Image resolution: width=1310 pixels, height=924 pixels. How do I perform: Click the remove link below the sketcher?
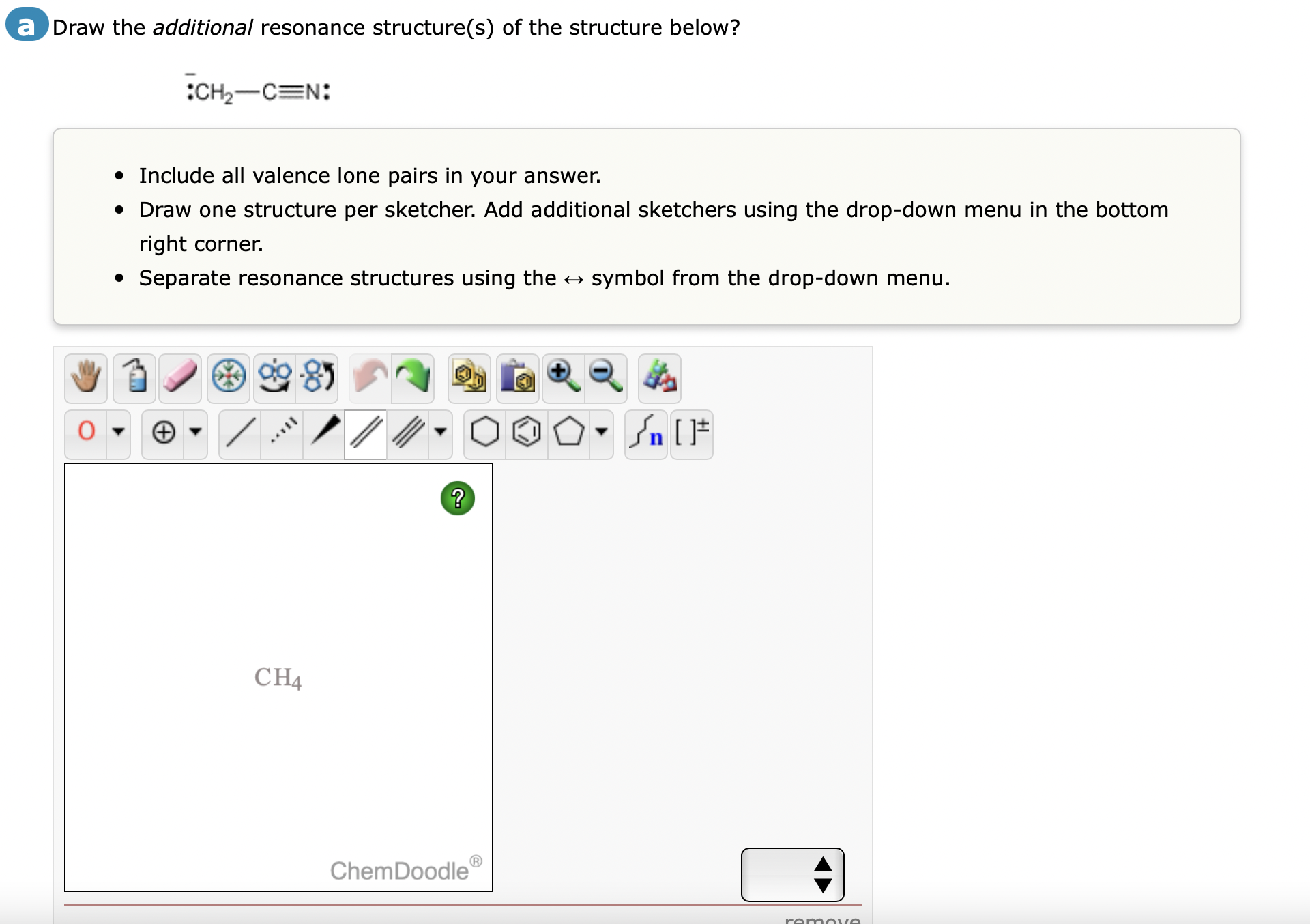(822, 918)
